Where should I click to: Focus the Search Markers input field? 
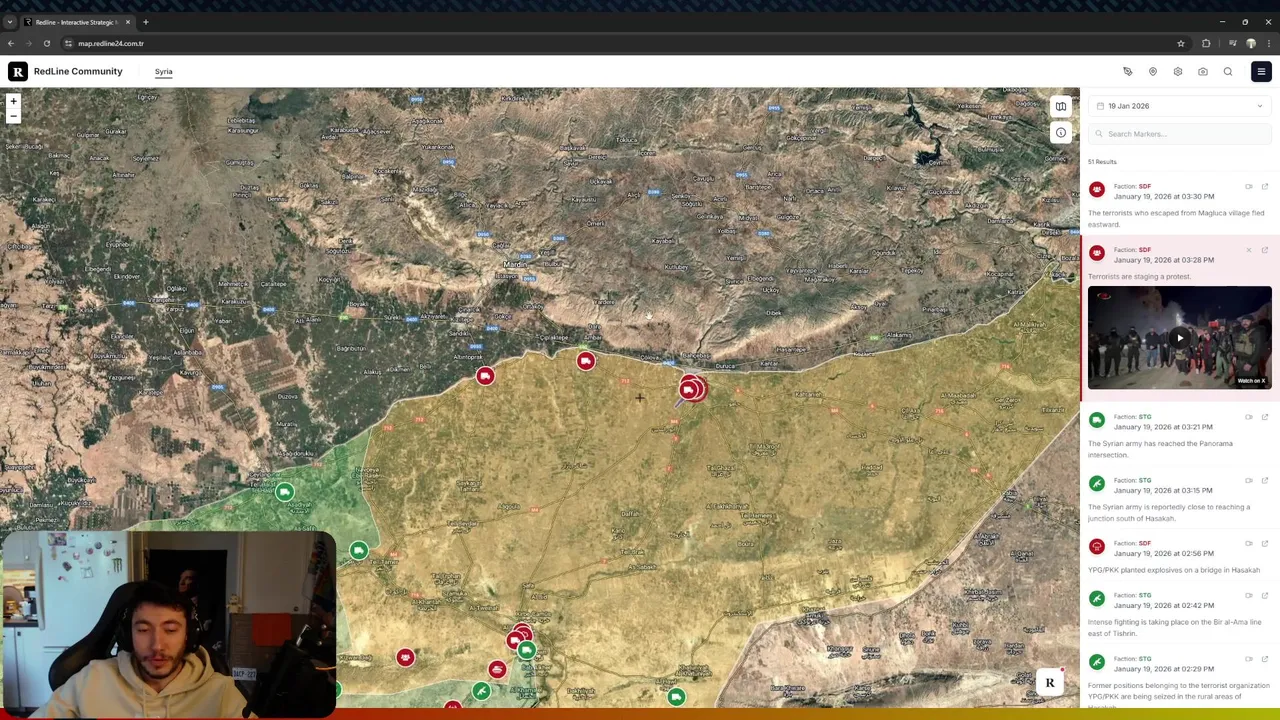click(x=1180, y=134)
